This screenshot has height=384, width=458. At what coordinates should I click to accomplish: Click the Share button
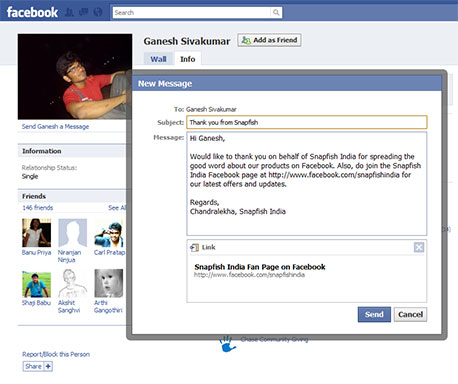[38, 366]
